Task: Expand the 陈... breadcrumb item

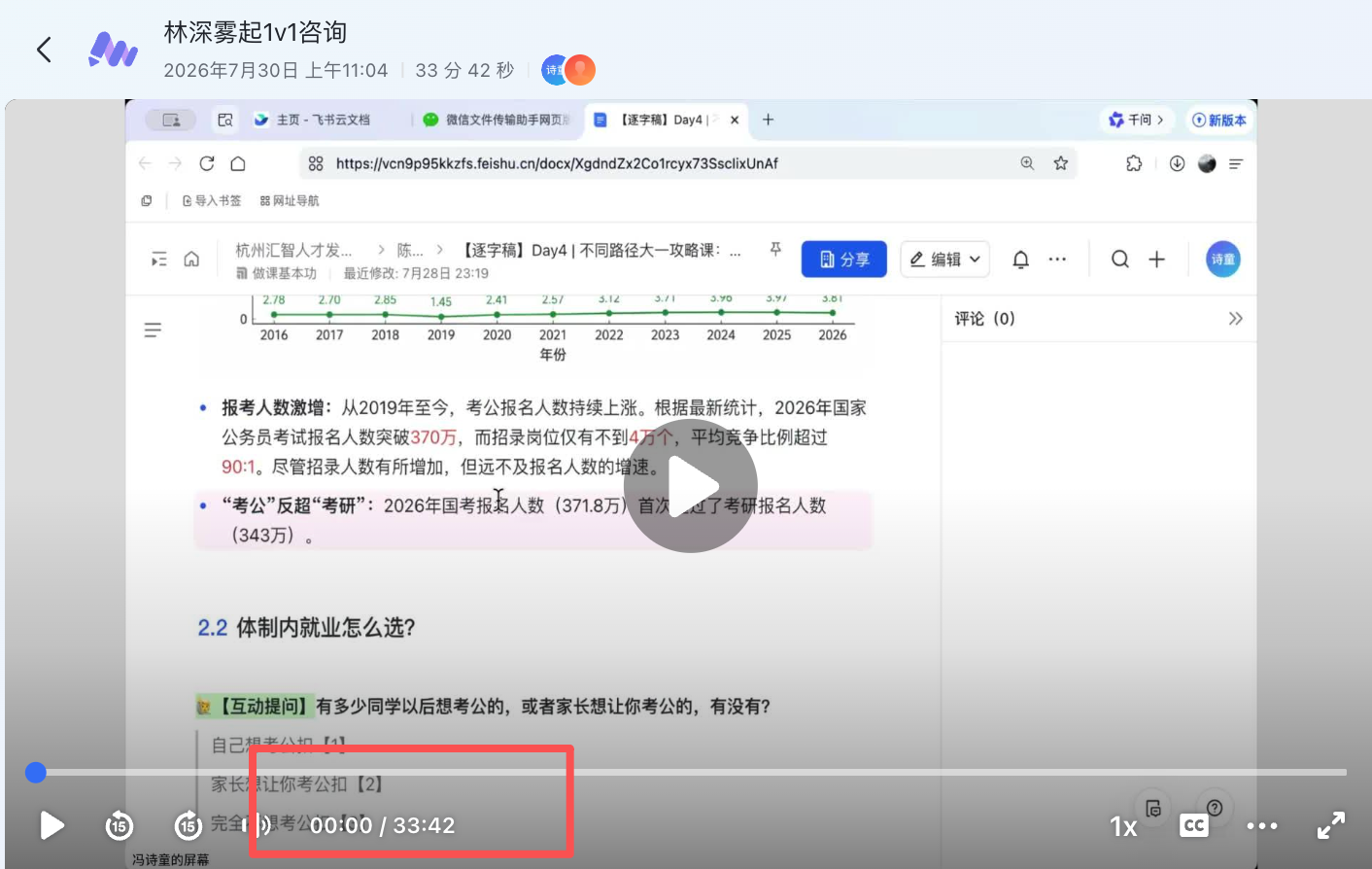Action: [x=410, y=250]
